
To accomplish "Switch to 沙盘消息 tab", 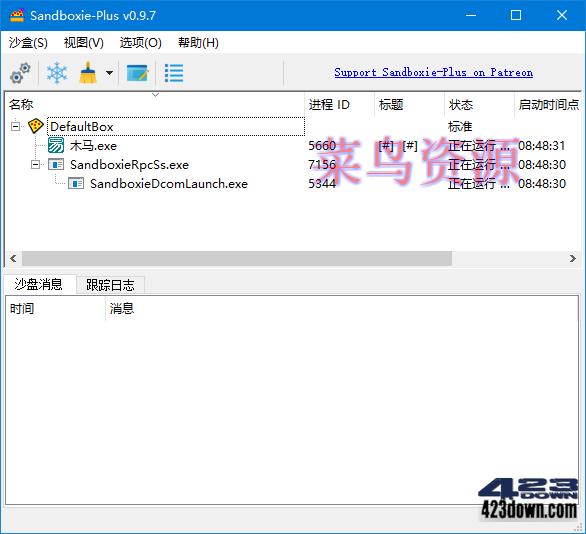I will [39, 284].
